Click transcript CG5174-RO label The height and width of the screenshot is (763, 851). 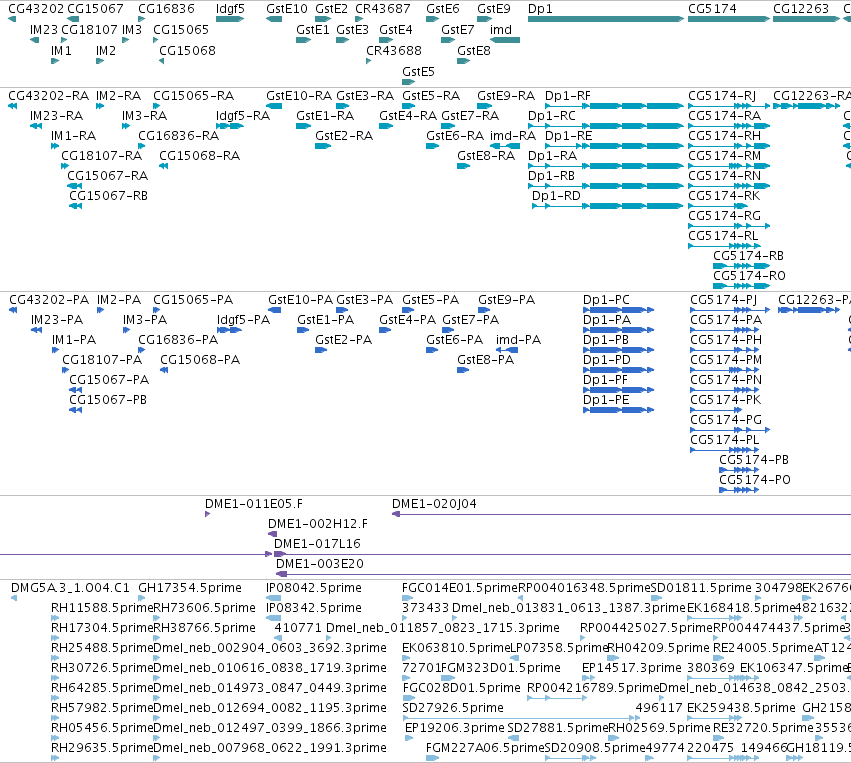pos(749,276)
